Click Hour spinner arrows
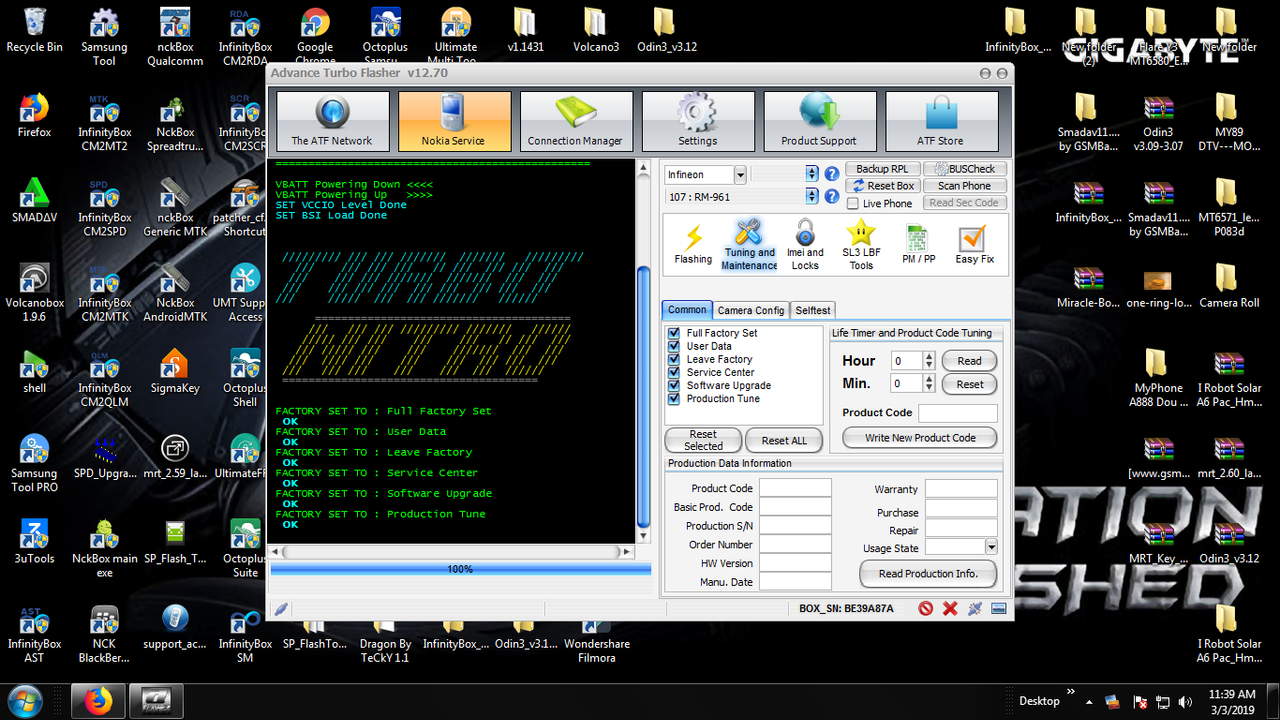The height and width of the screenshot is (720, 1280). pos(929,360)
